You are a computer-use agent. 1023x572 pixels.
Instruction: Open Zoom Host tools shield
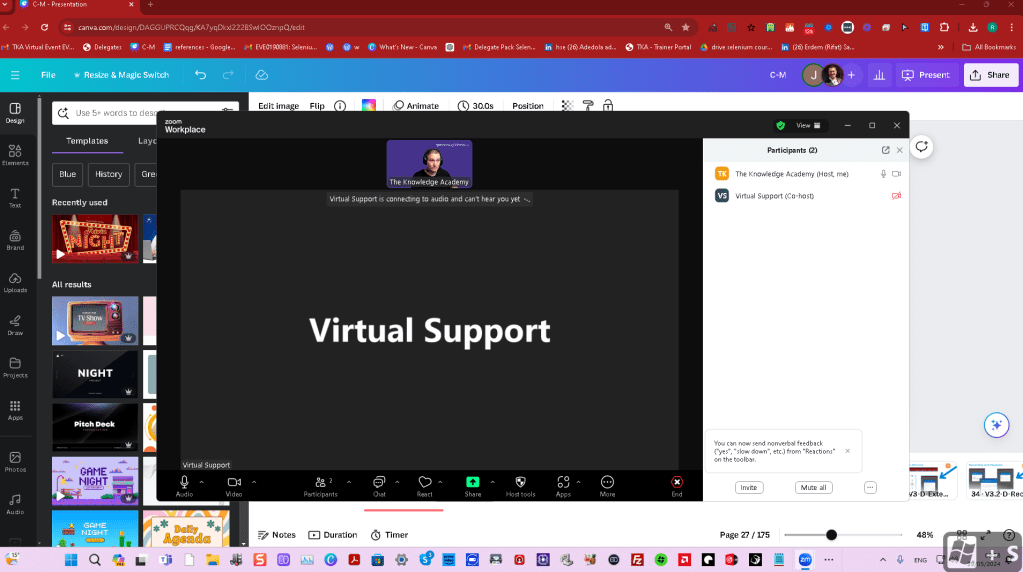[x=520, y=486]
